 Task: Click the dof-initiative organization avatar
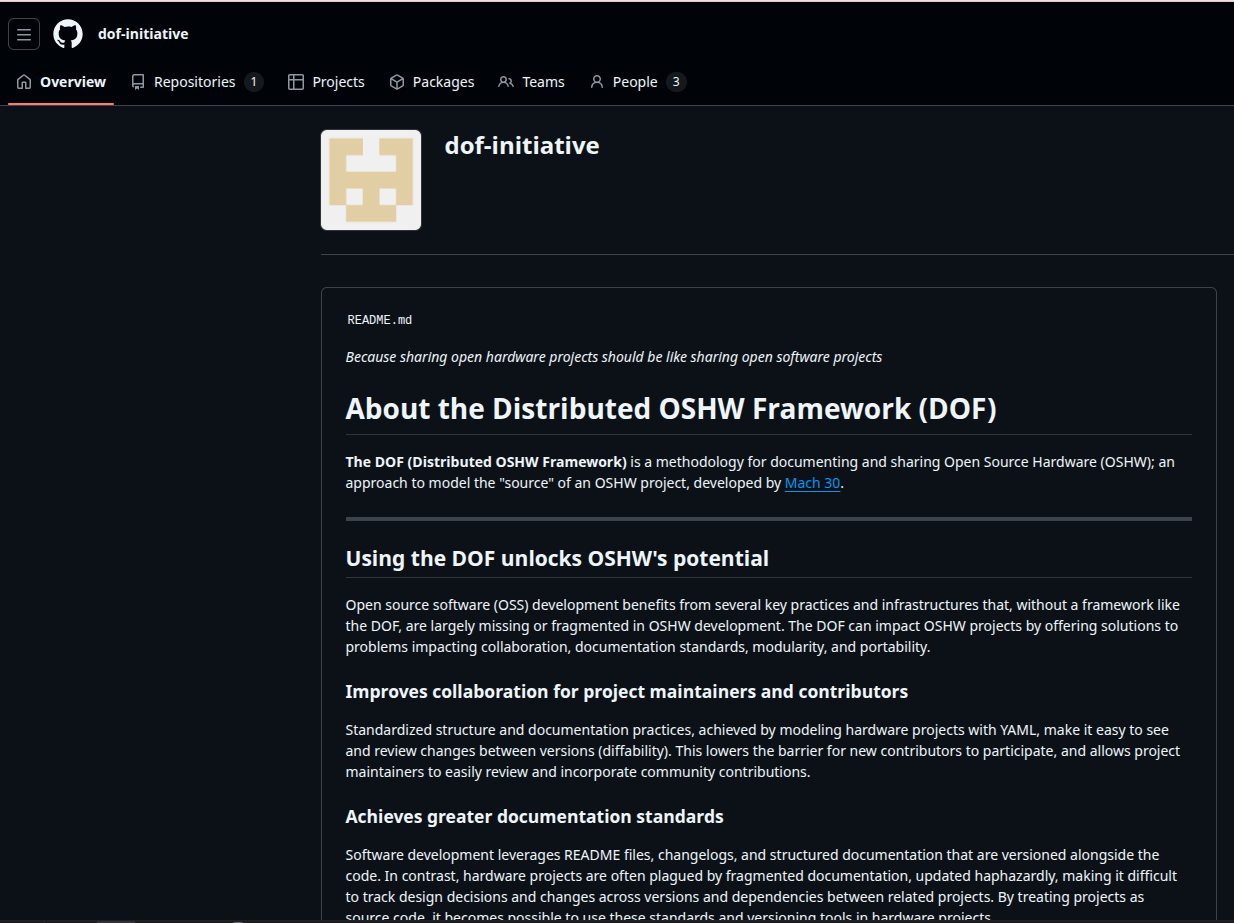tap(370, 179)
